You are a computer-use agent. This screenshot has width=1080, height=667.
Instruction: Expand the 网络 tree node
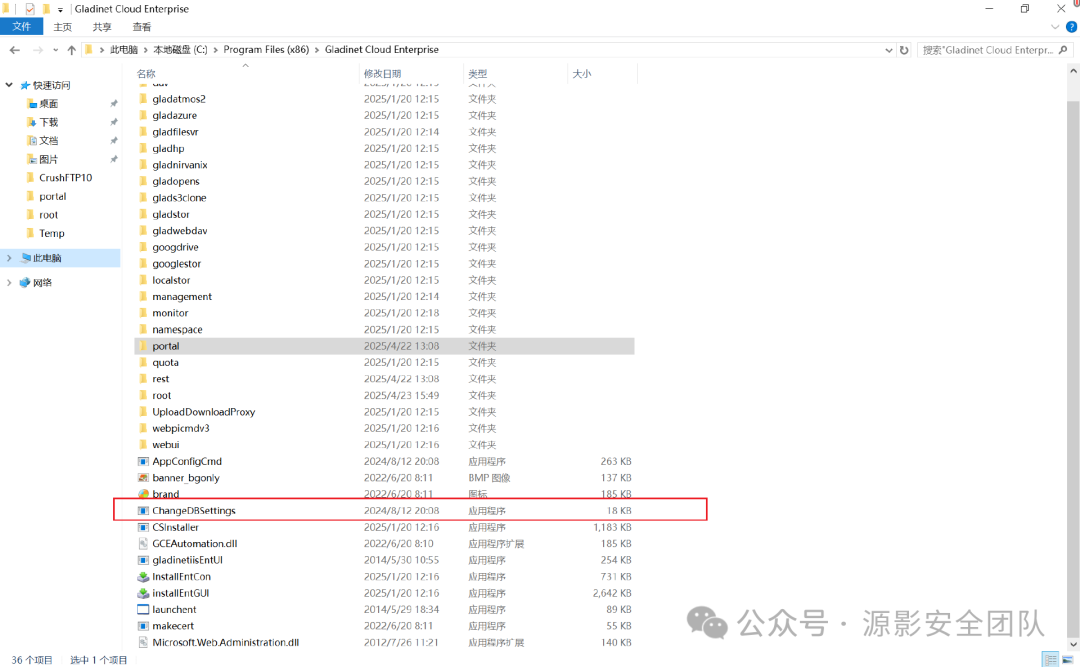coord(9,283)
